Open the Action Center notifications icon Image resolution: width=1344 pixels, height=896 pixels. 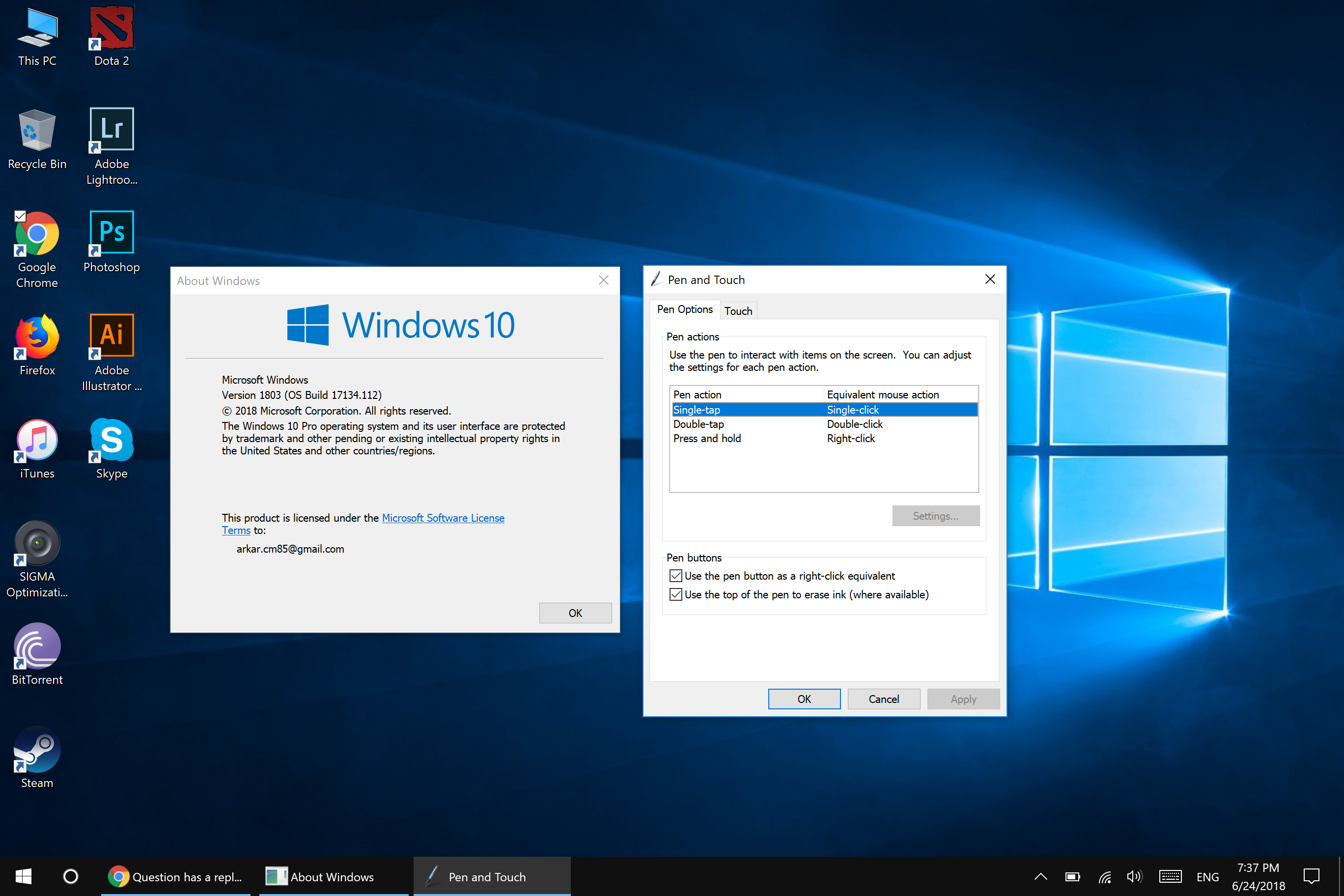[1312, 876]
